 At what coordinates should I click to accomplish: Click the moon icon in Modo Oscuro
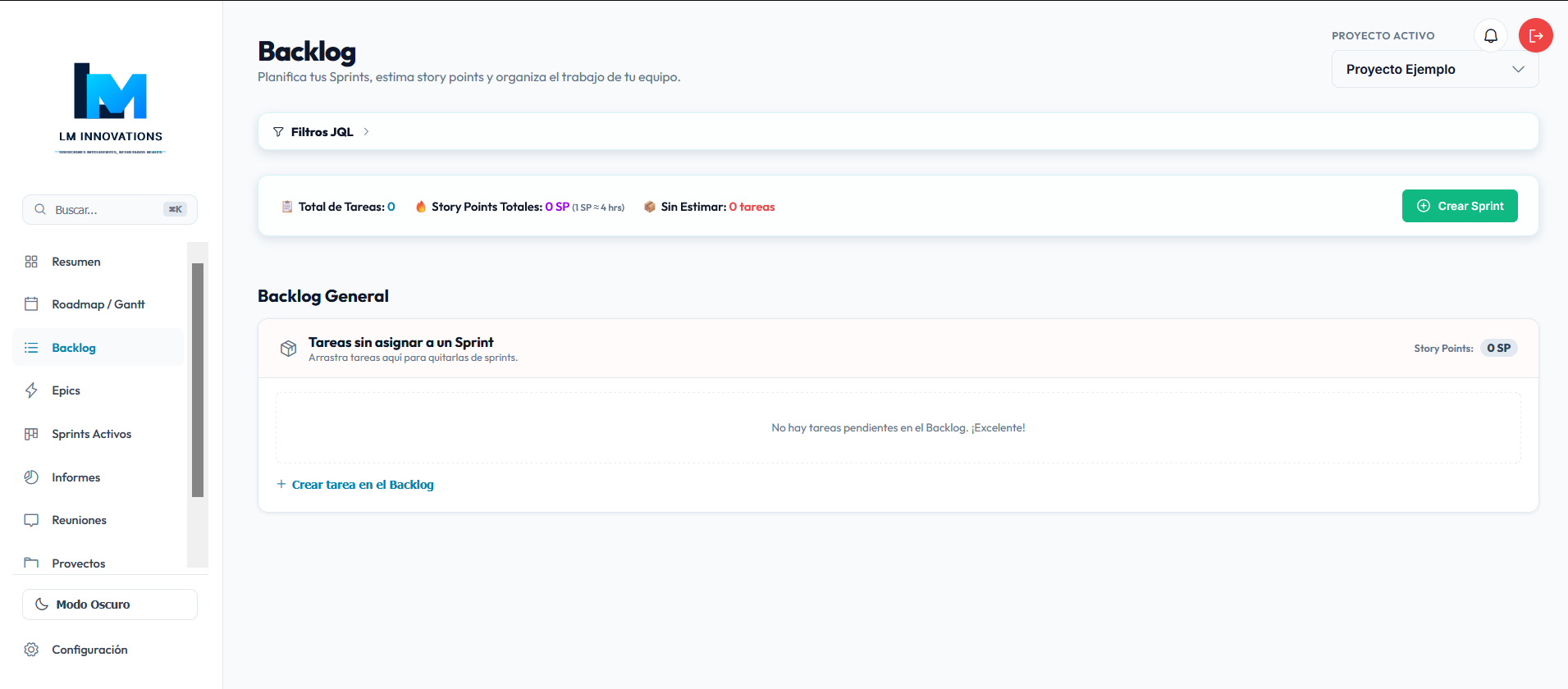(x=42, y=605)
